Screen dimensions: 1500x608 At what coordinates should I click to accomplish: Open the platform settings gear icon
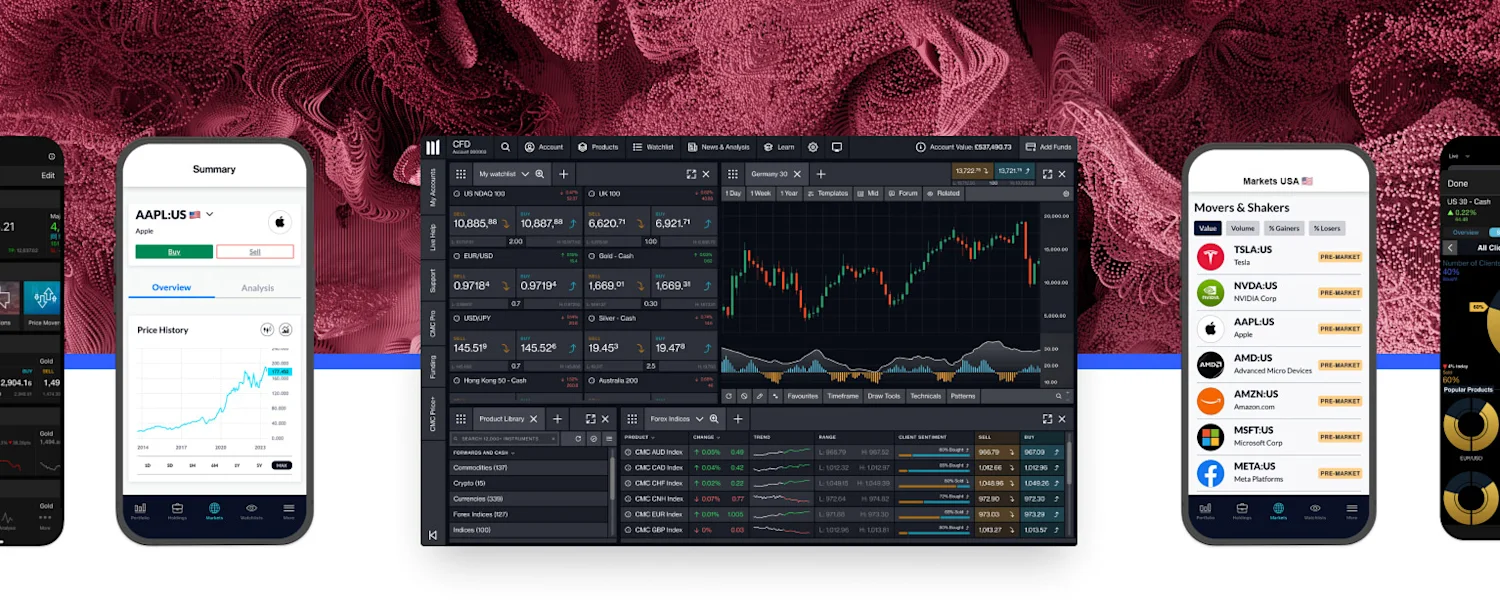coord(813,147)
